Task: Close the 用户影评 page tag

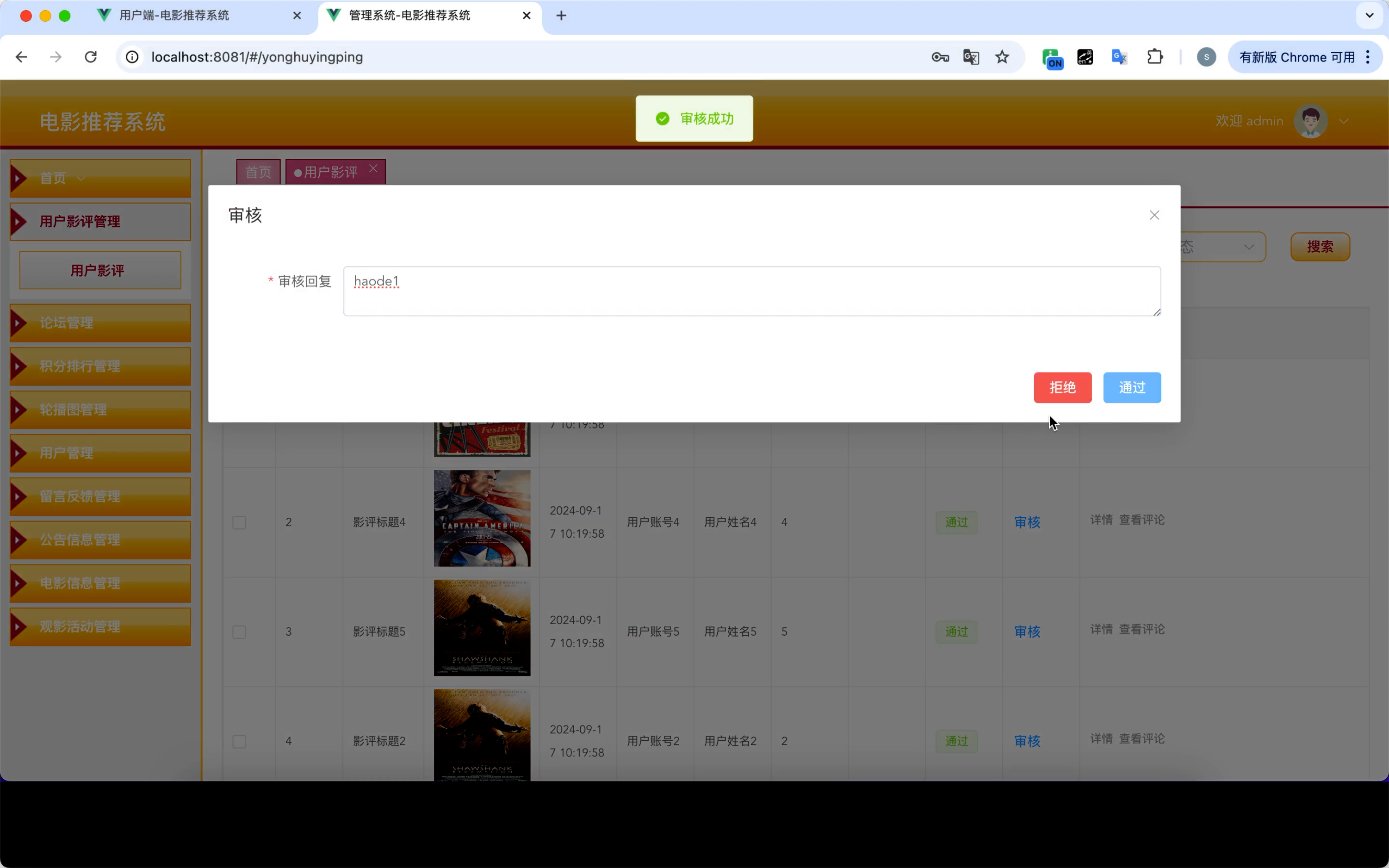Action: [373, 168]
